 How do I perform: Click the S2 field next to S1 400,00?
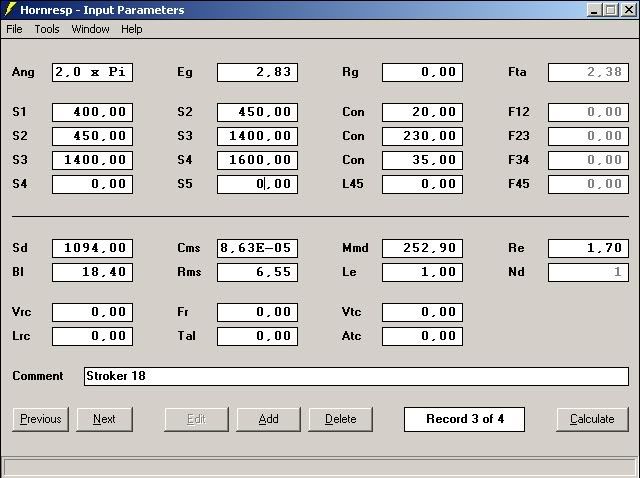pos(258,112)
